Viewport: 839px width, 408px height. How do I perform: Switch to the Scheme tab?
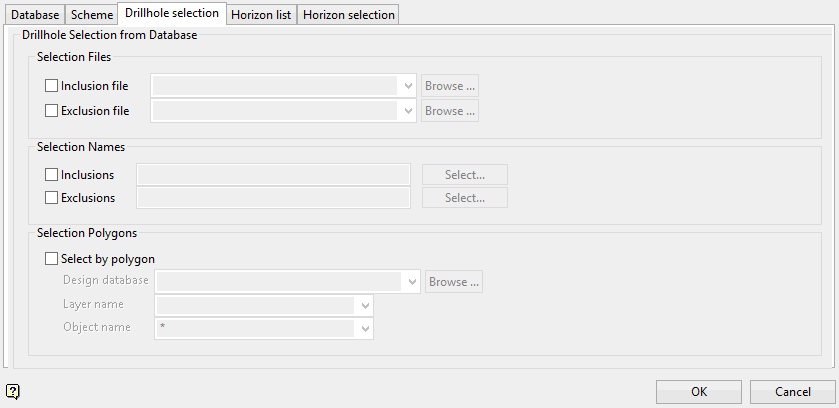pyautogui.click(x=92, y=15)
